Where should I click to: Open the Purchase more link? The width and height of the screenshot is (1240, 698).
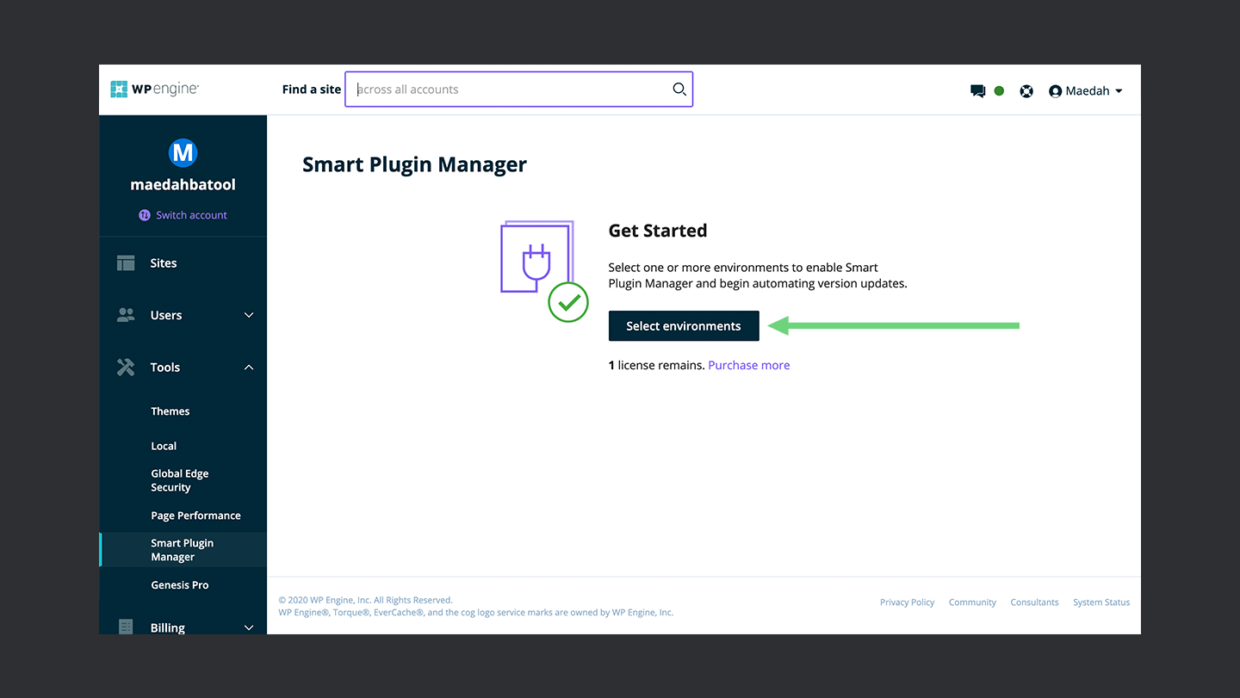pyautogui.click(x=748, y=364)
